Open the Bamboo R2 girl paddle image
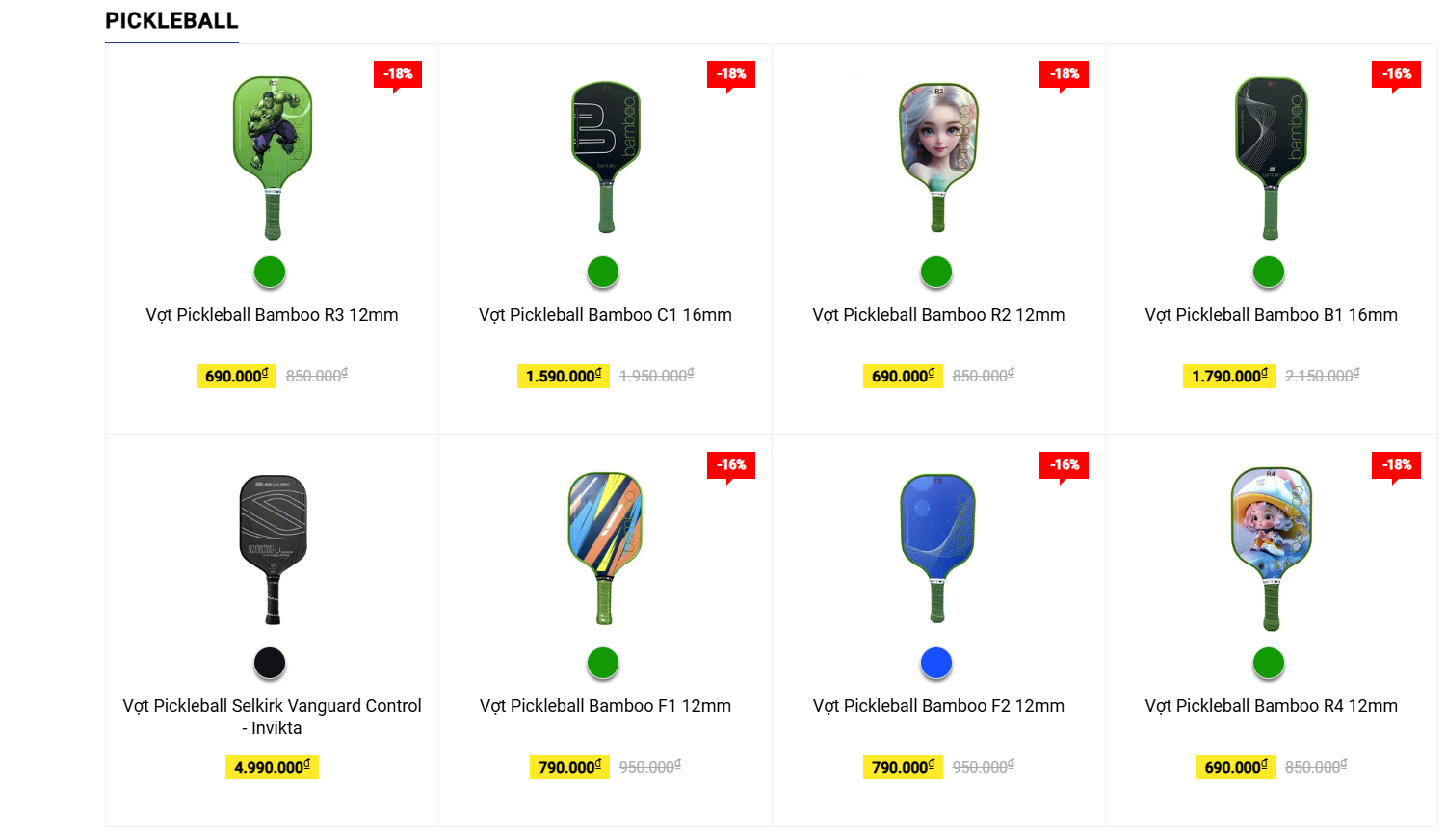Image resolution: width=1446 pixels, height=840 pixels. pos(938,158)
